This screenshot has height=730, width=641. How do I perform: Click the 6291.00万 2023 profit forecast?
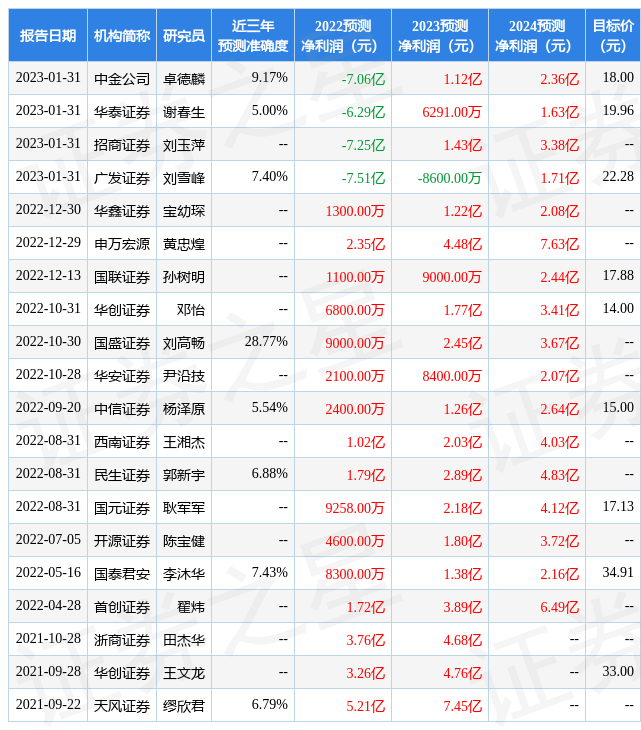[452, 112]
